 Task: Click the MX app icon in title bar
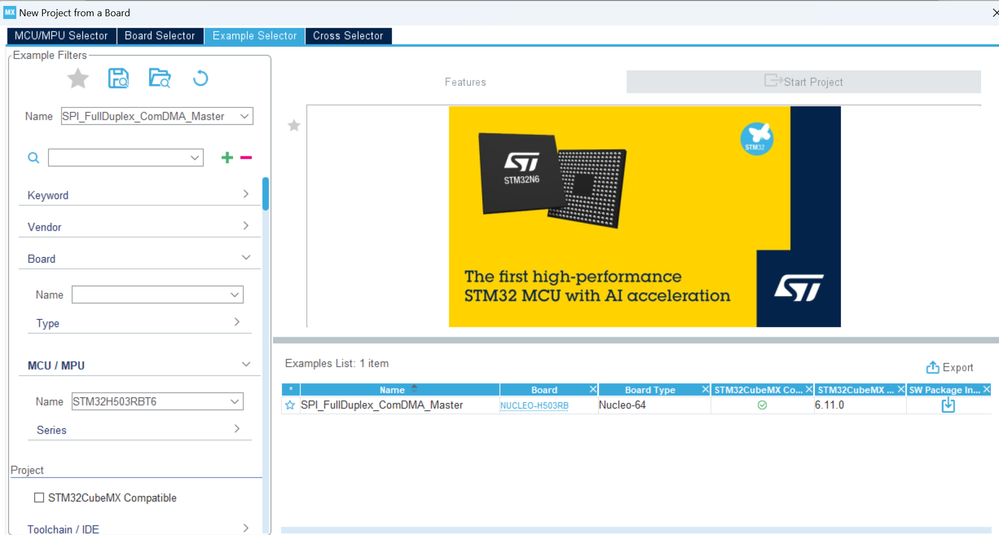click(x=10, y=12)
